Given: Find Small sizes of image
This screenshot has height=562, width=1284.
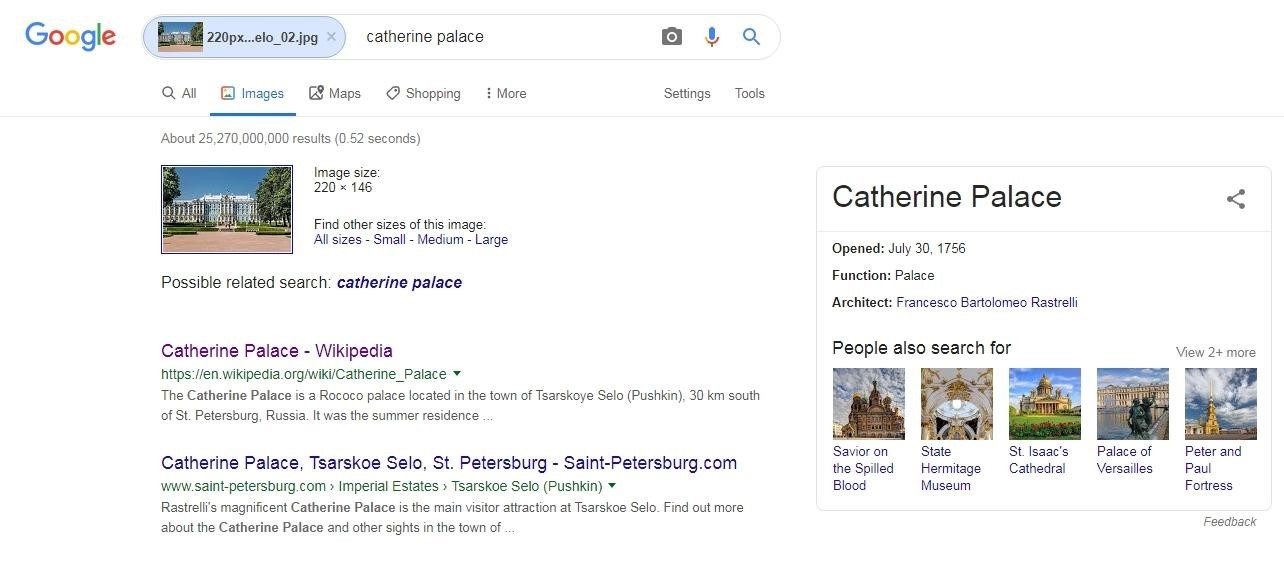Looking at the screenshot, I should pyautogui.click(x=390, y=240).
